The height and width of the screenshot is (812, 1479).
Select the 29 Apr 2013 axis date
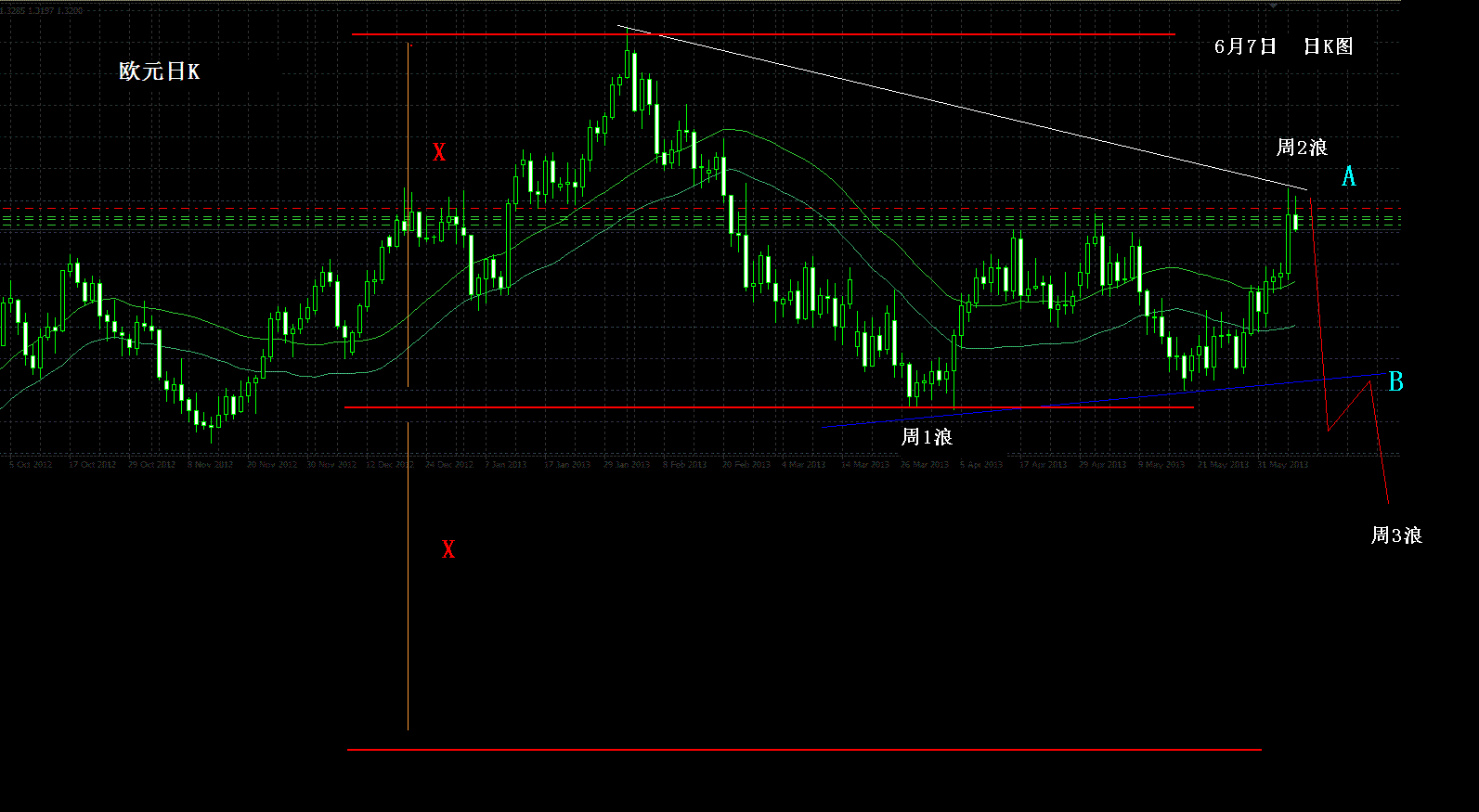click(1103, 464)
